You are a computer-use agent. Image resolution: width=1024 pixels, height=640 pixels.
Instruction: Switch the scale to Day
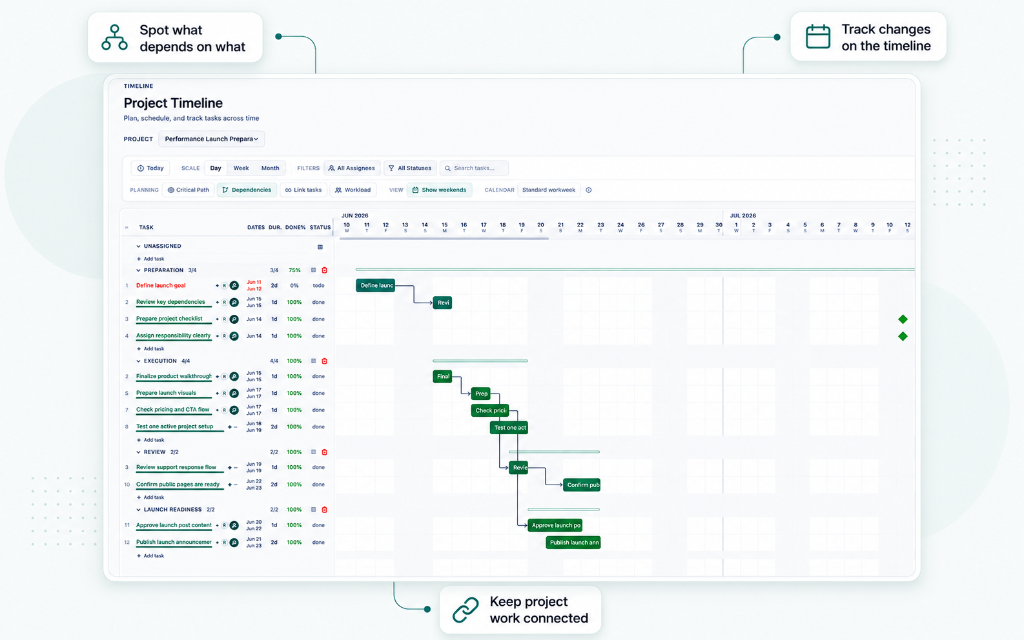tap(216, 168)
